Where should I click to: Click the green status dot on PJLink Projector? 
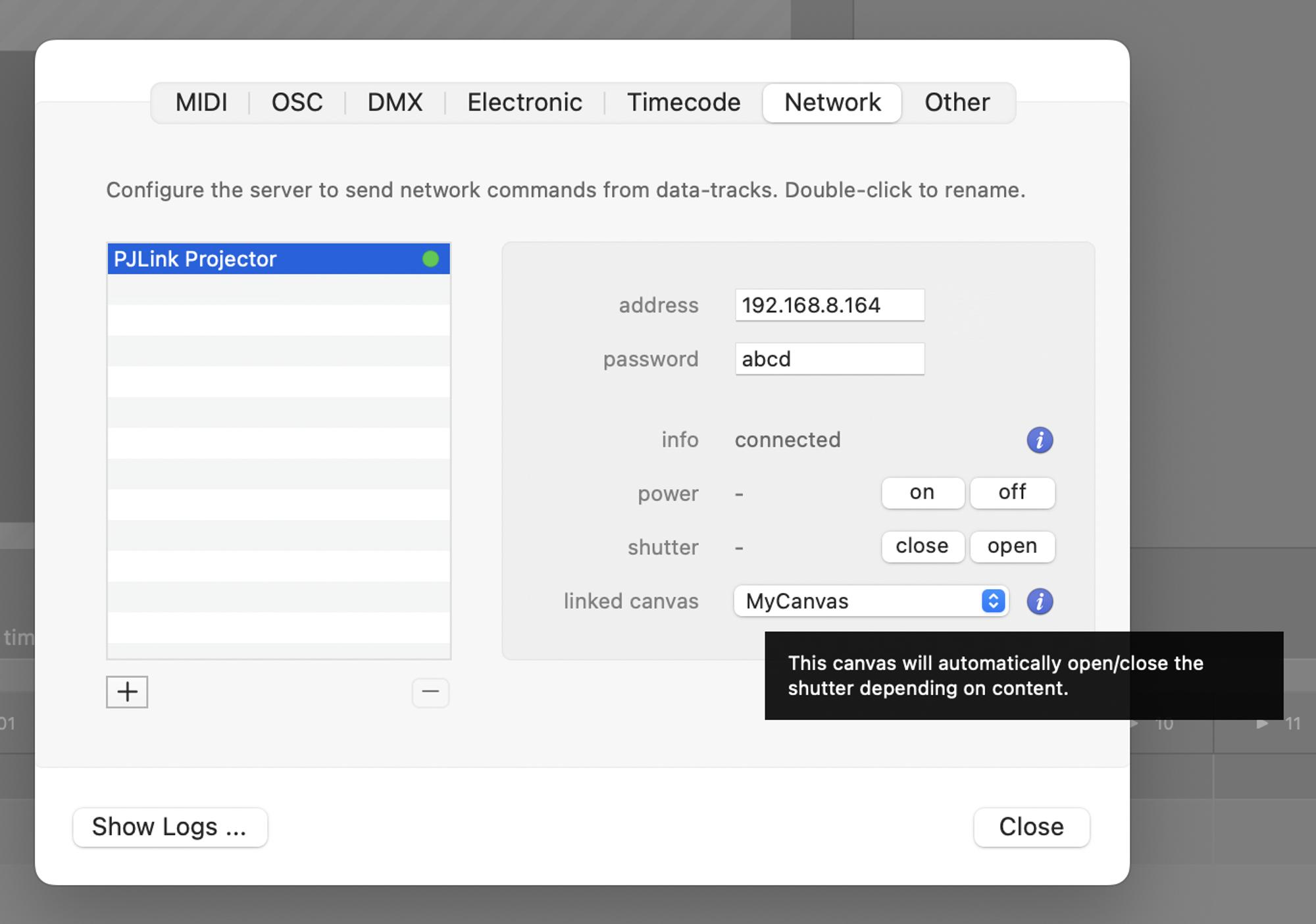(430, 259)
